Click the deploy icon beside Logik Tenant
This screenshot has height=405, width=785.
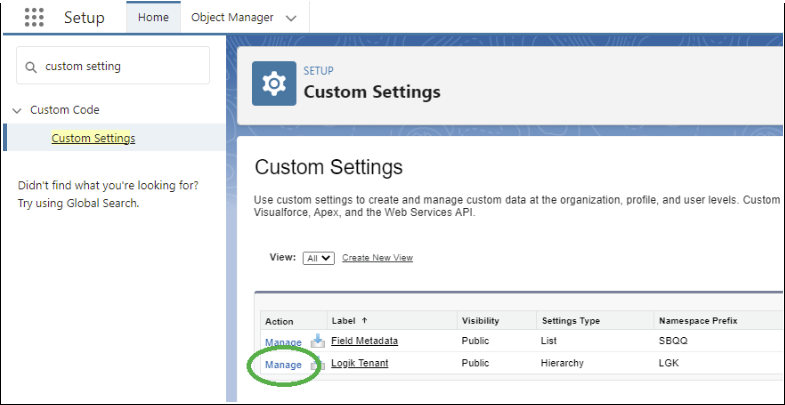[318, 364]
